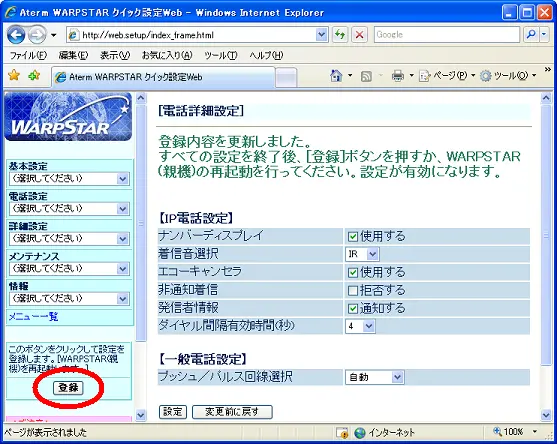Click the status bar security popup-blocker icon

tap(342, 433)
